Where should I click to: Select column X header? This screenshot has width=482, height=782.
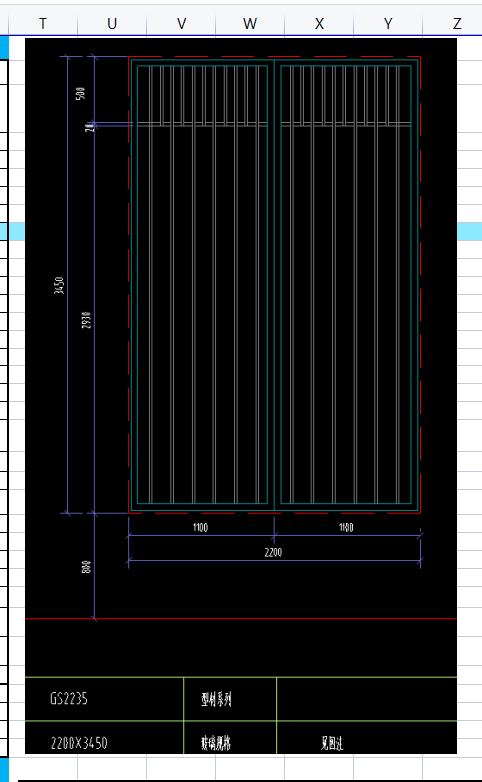(319, 23)
